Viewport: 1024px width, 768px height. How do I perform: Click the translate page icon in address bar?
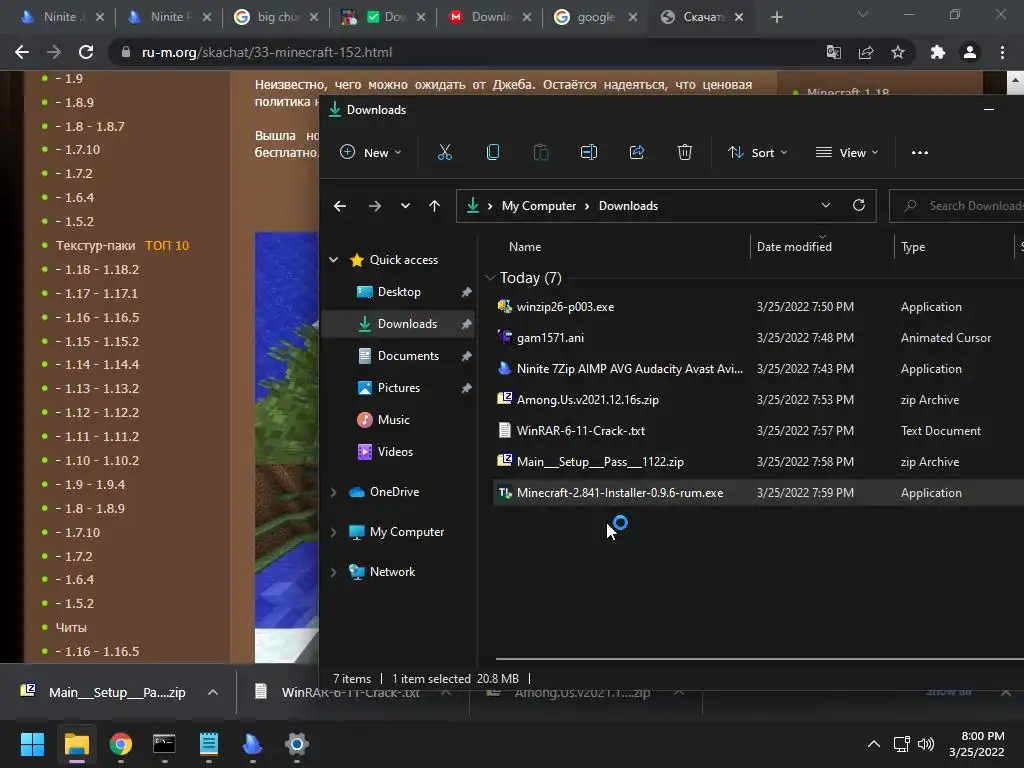coord(834,52)
